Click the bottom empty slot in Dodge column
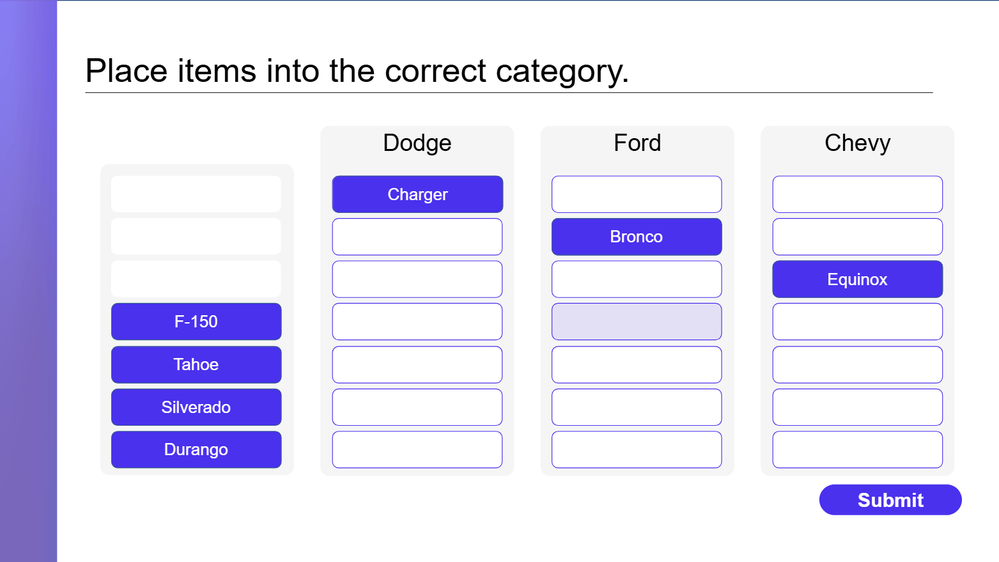This screenshot has height=562, width=999. (x=417, y=450)
